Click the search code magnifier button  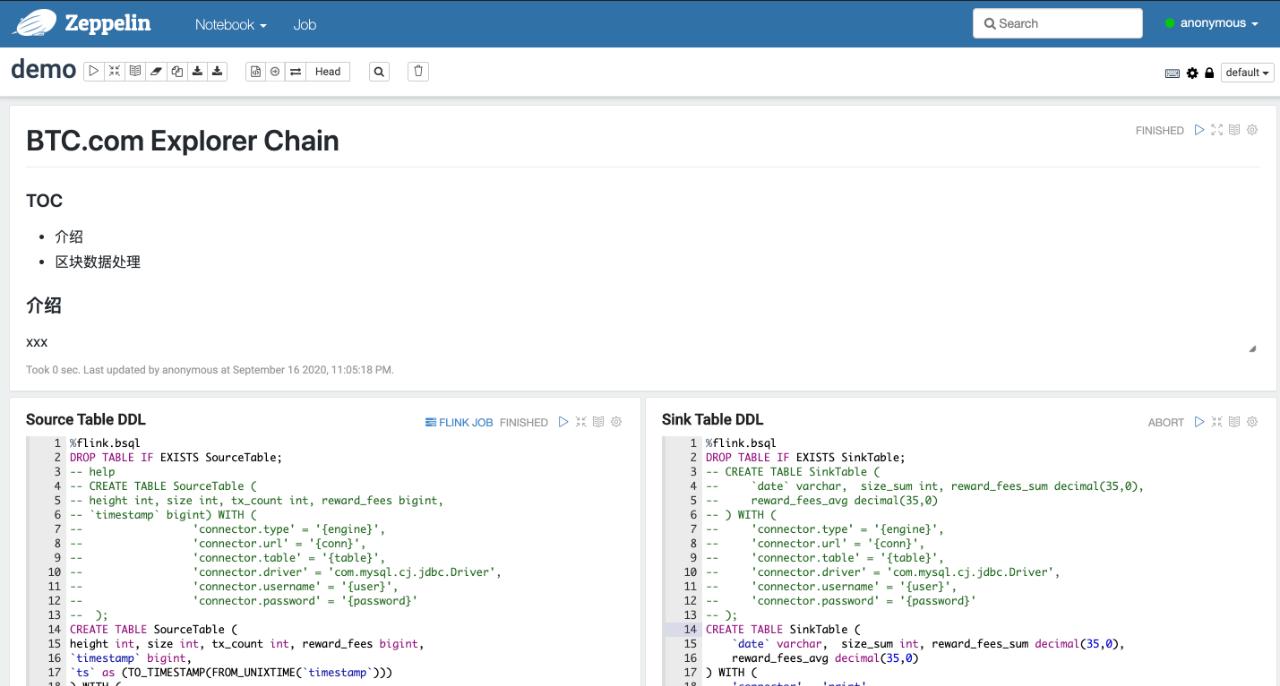[379, 72]
